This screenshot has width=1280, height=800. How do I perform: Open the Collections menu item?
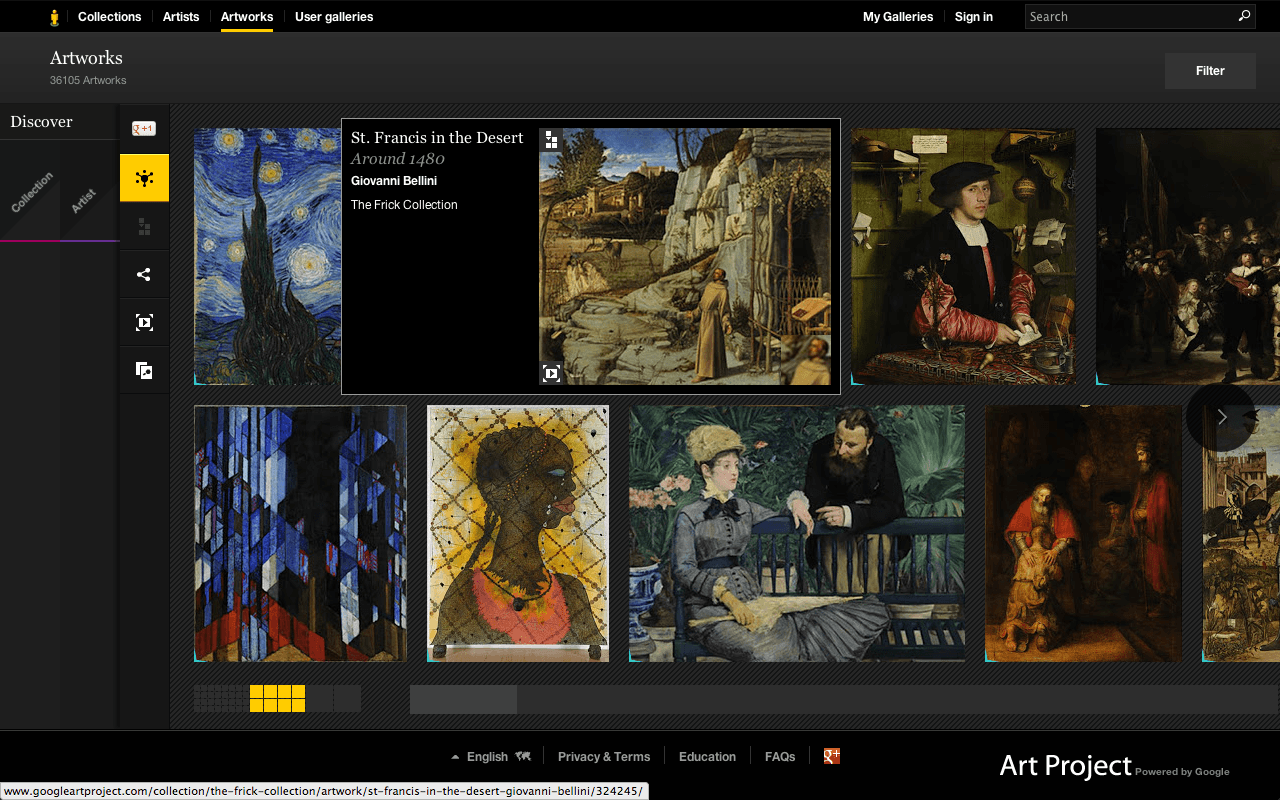coord(109,16)
